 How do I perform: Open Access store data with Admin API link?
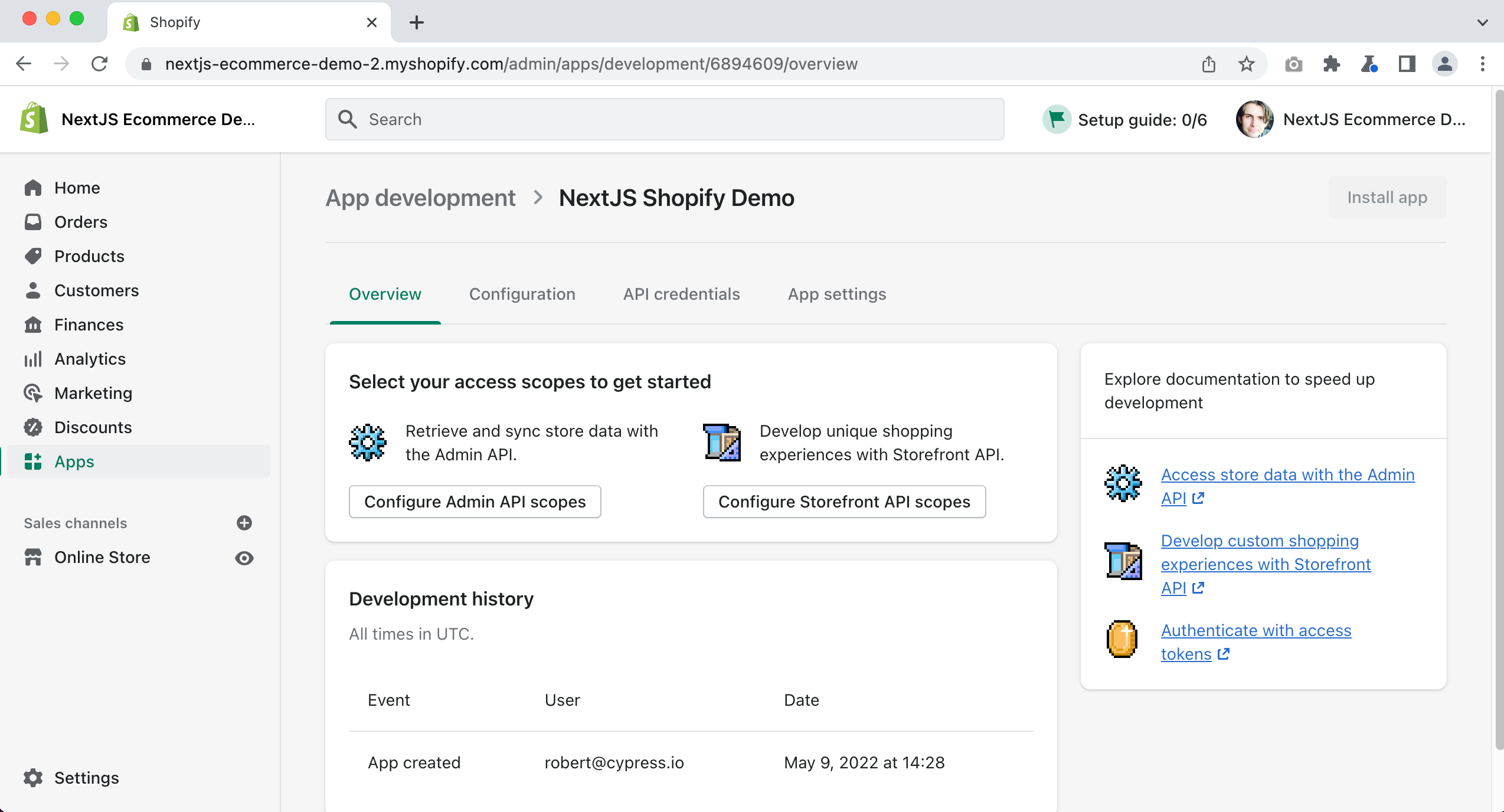point(1287,486)
